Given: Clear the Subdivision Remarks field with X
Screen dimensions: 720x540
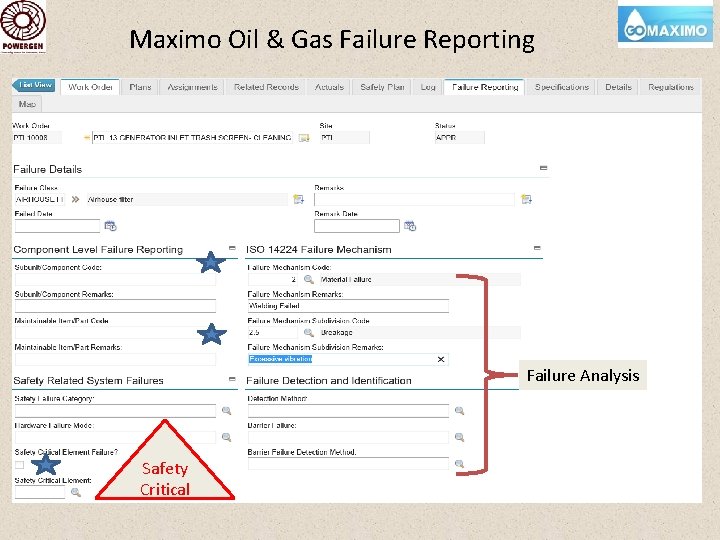Looking at the screenshot, I should [x=441, y=359].
